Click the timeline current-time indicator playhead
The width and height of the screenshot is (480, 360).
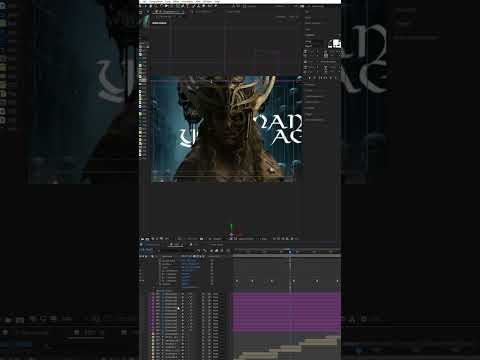[x=290, y=252]
